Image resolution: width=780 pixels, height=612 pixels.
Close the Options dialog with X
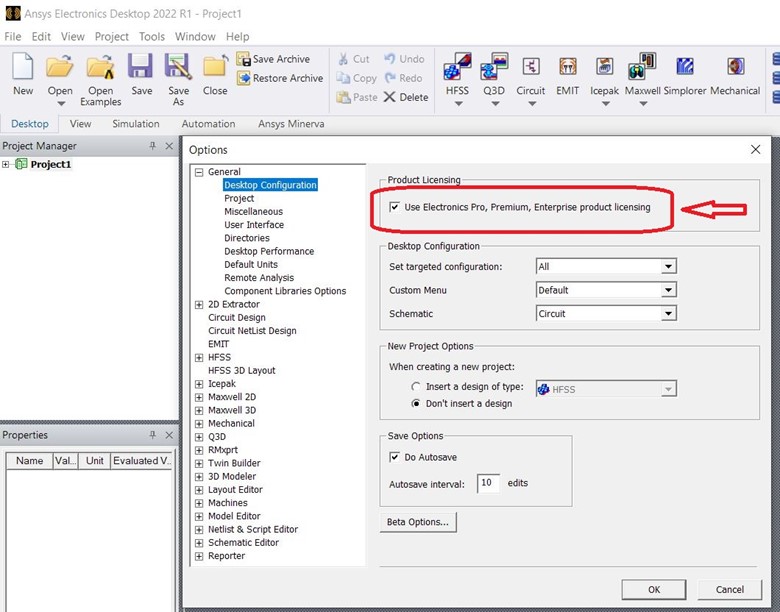pos(755,149)
